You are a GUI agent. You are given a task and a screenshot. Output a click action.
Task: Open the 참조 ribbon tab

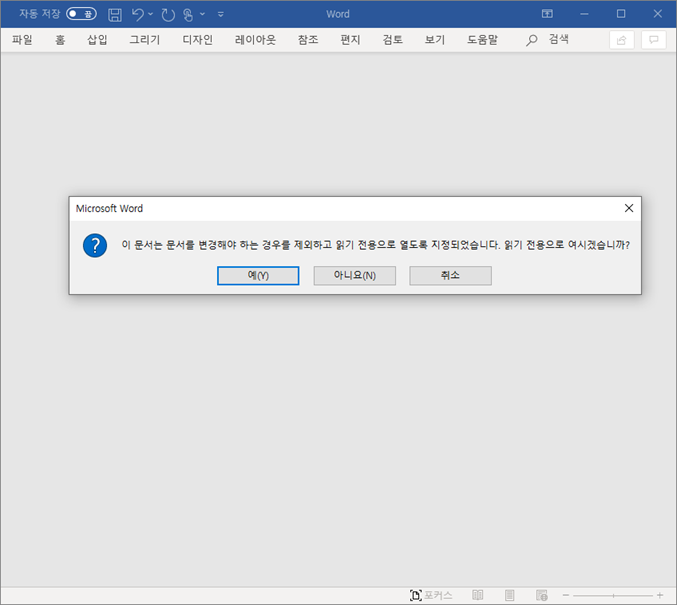(x=308, y=40)
